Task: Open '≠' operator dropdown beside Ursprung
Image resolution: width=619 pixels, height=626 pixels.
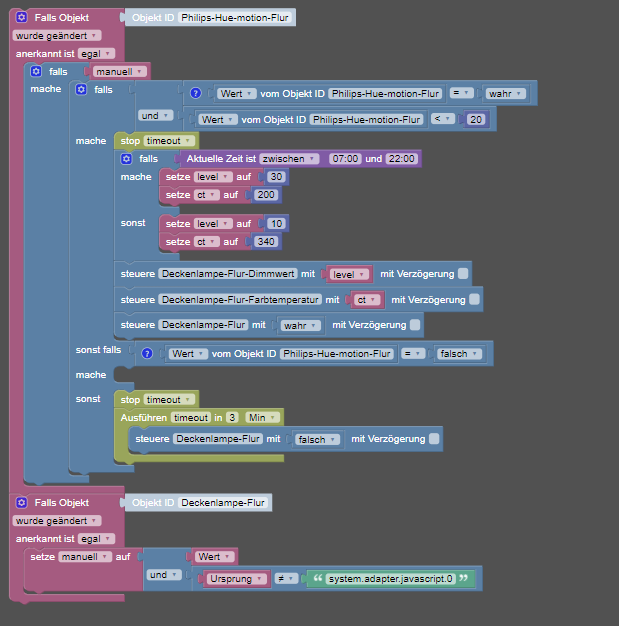Action: tap(286, 578)
